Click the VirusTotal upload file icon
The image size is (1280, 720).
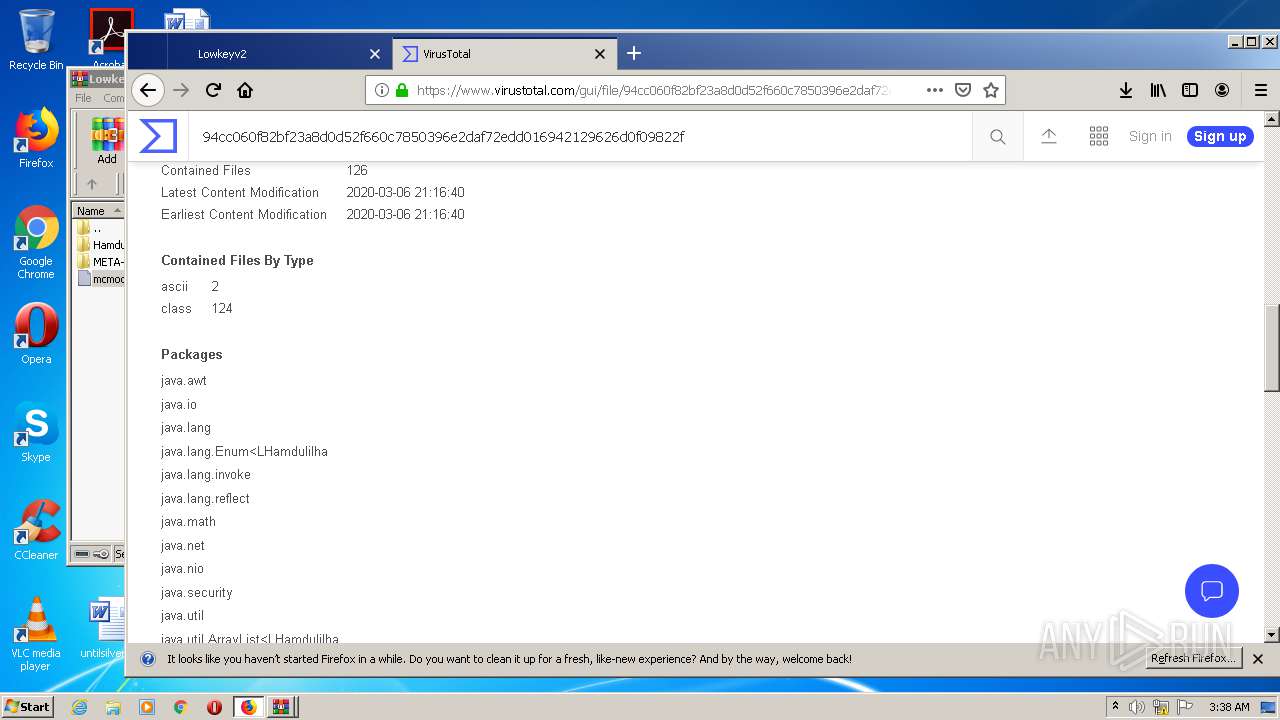point(1049,136)
